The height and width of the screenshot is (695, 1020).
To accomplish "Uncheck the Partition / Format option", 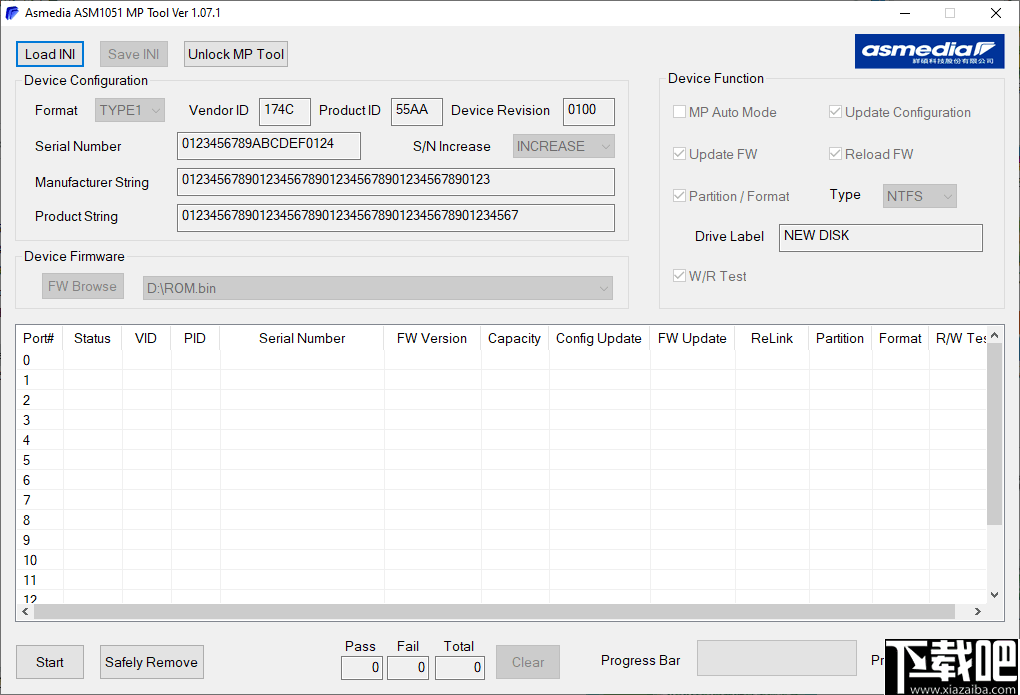I will tap(679, 196).
